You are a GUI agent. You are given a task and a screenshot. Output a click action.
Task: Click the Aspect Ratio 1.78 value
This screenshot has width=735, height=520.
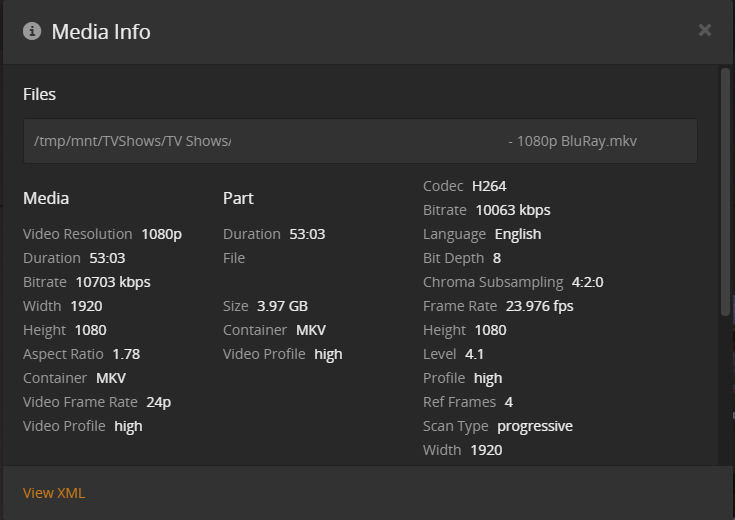126,354
